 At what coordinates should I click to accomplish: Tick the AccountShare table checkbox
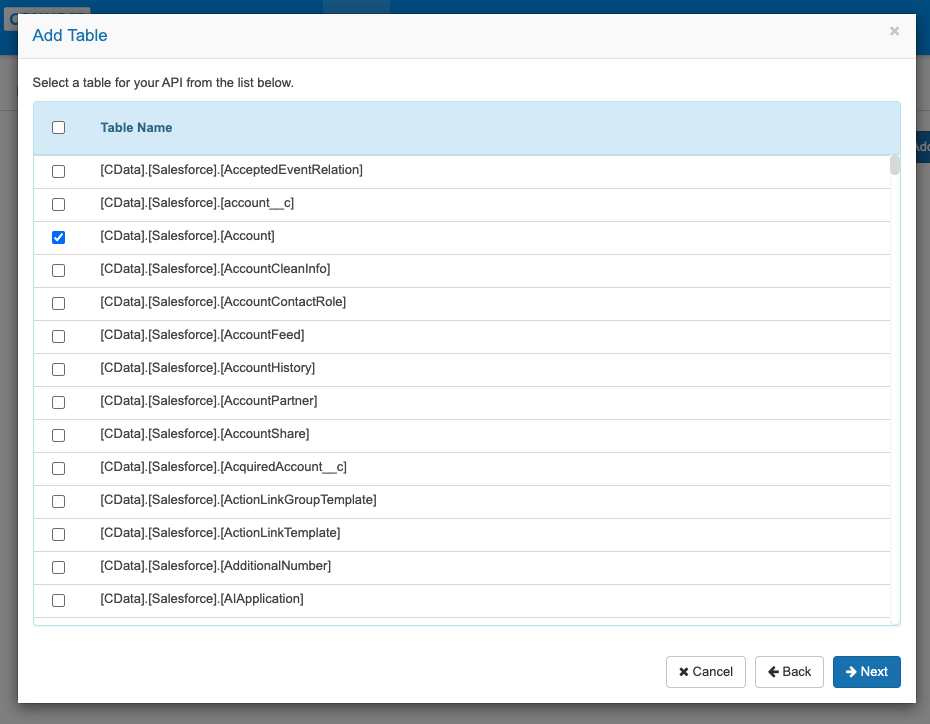coord(59,435)
